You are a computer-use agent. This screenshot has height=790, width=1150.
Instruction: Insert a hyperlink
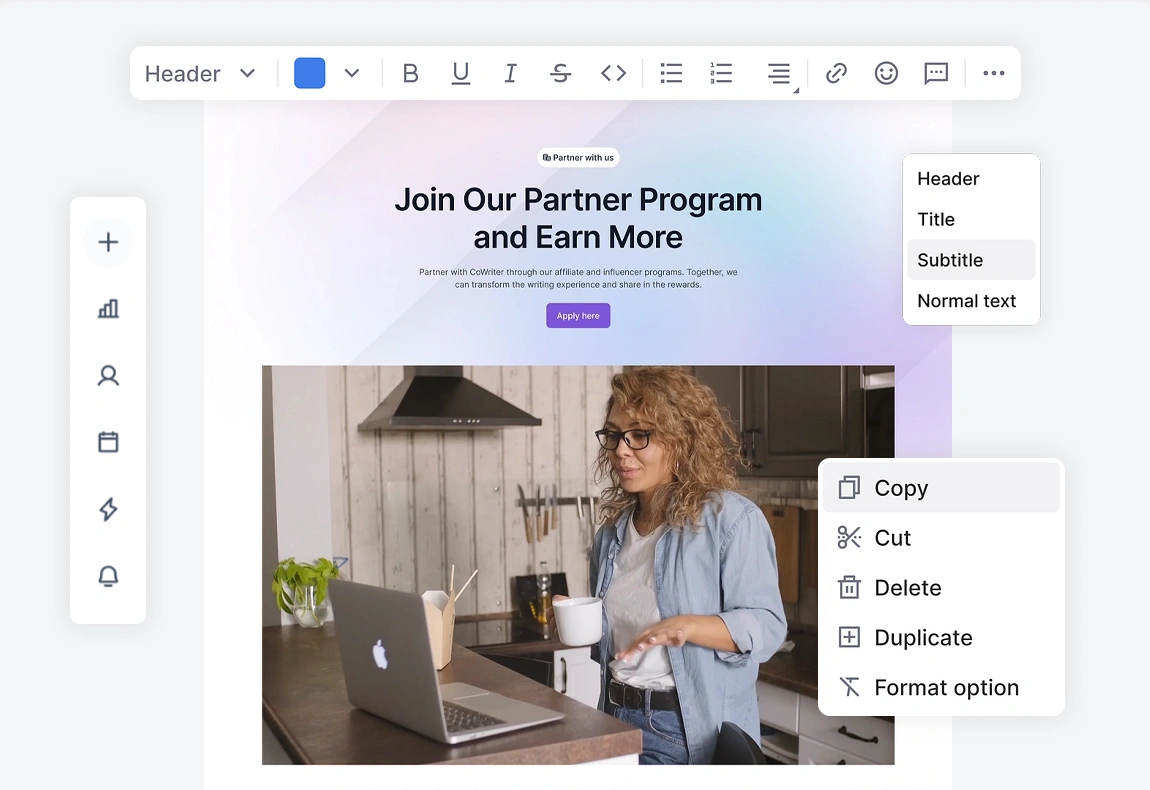pos(836,73)
